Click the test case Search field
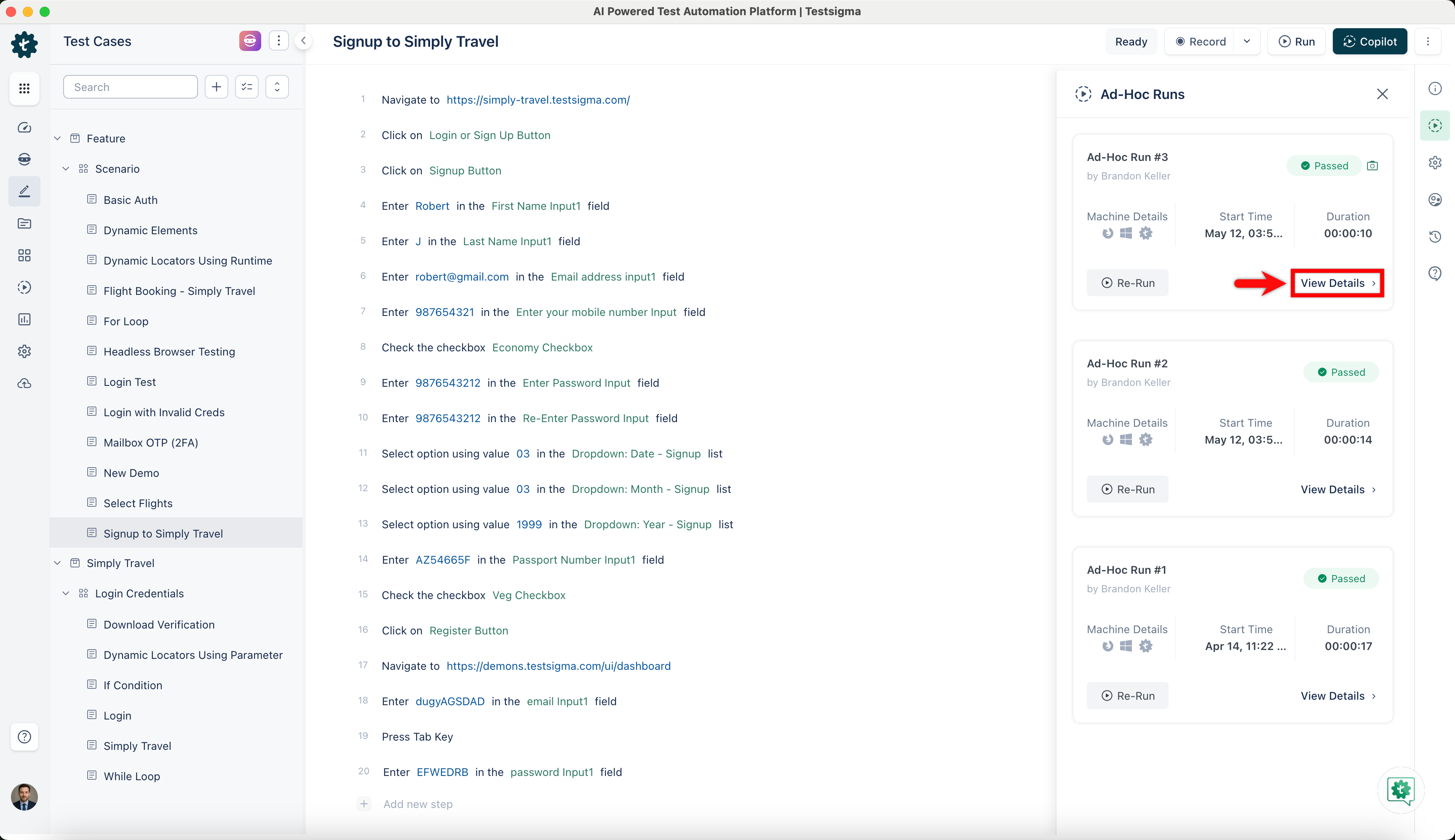This screenshot has height=840, width=1455. tap(131, 87)
